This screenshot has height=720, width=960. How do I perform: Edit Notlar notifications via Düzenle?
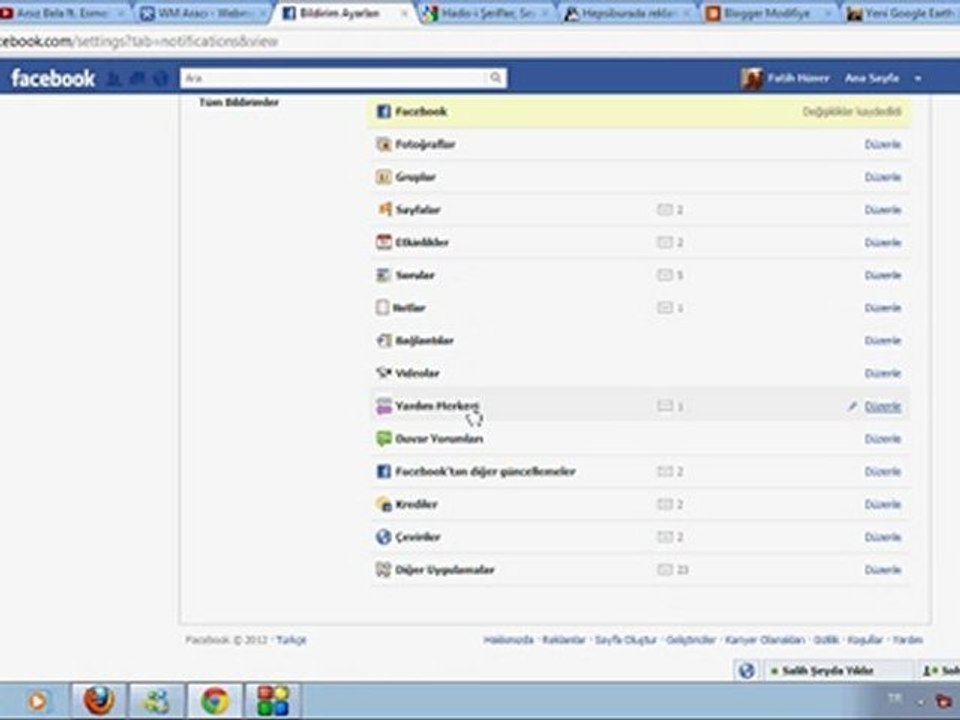coord(882,307)
